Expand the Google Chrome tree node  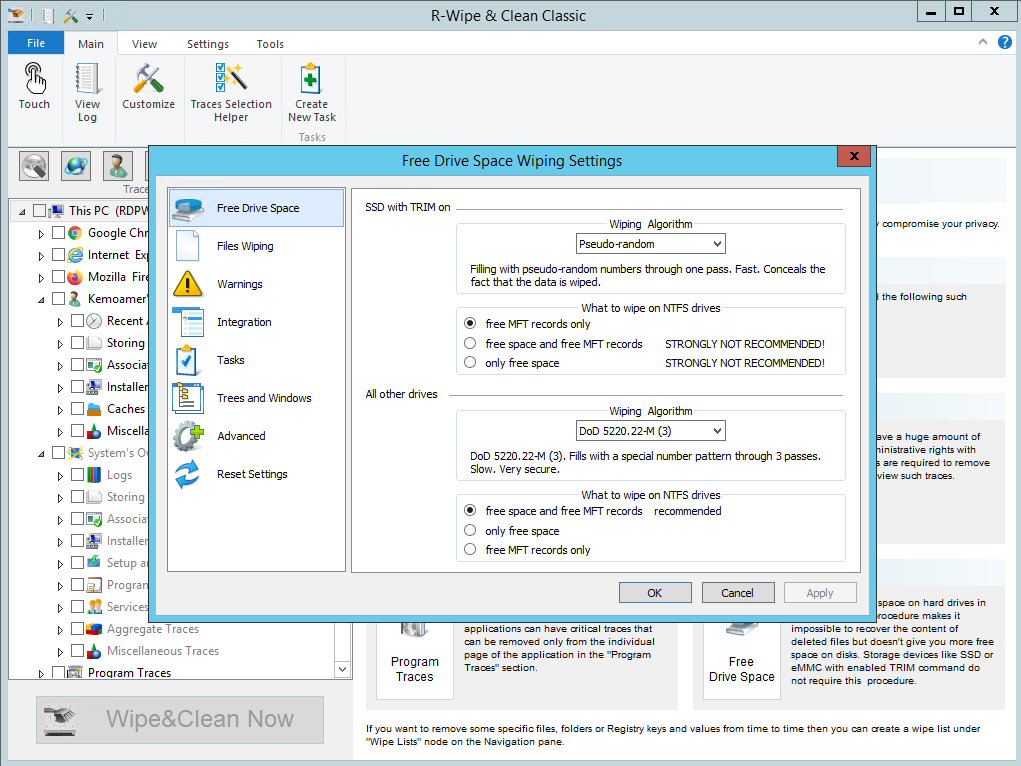41,234
